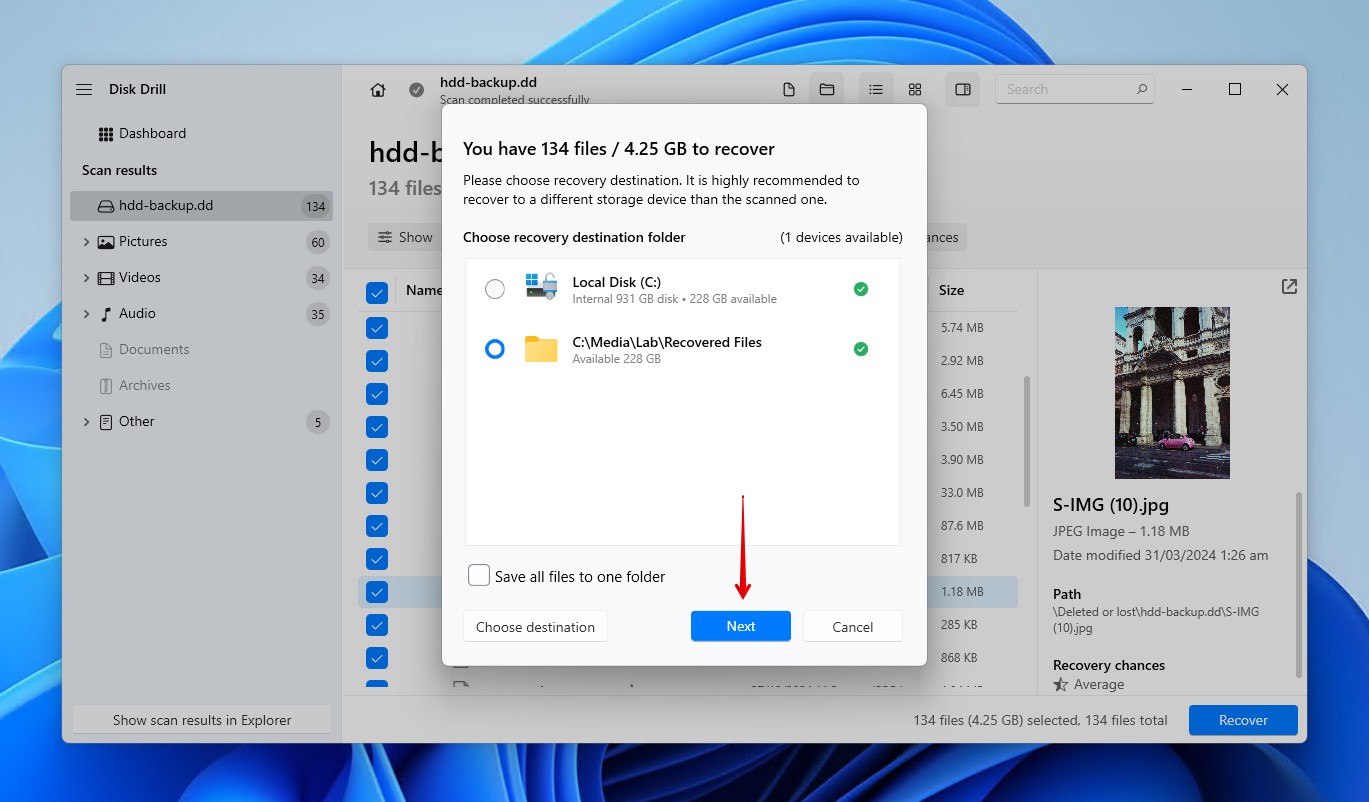Screen dimensions: 1369x802
Task: Click Choose destination
Action: [534, 626]
